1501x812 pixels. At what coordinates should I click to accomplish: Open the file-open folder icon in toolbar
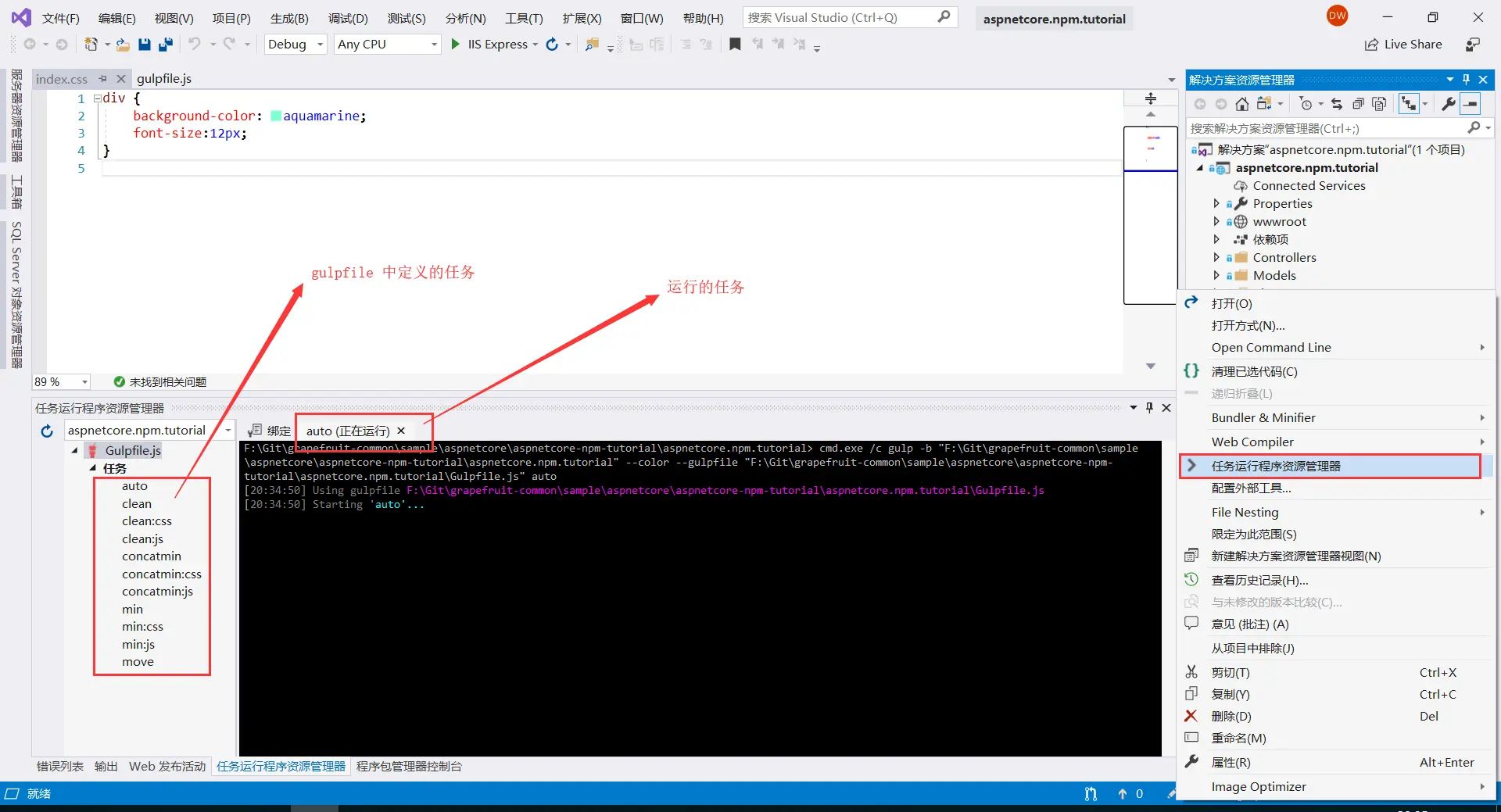[x=123, y=45]
